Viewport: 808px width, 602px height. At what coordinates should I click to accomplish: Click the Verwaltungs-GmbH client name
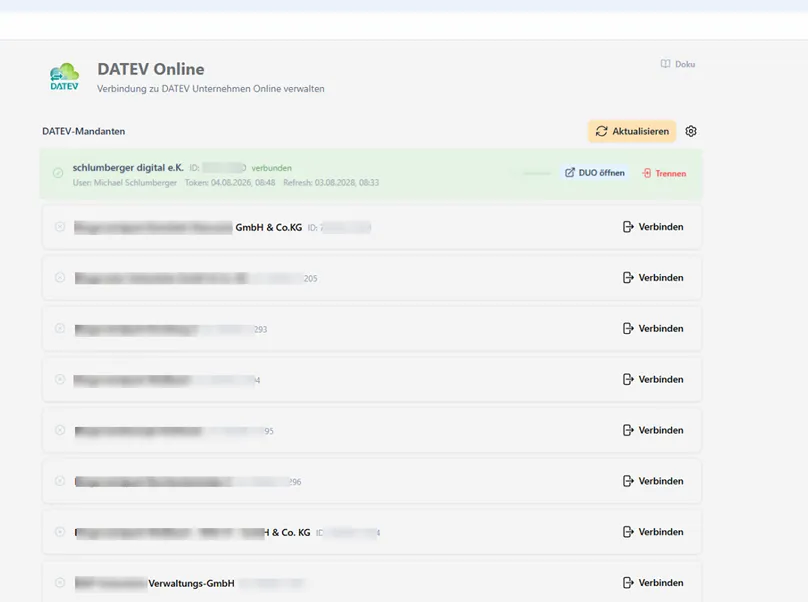[x=191, y=583]
